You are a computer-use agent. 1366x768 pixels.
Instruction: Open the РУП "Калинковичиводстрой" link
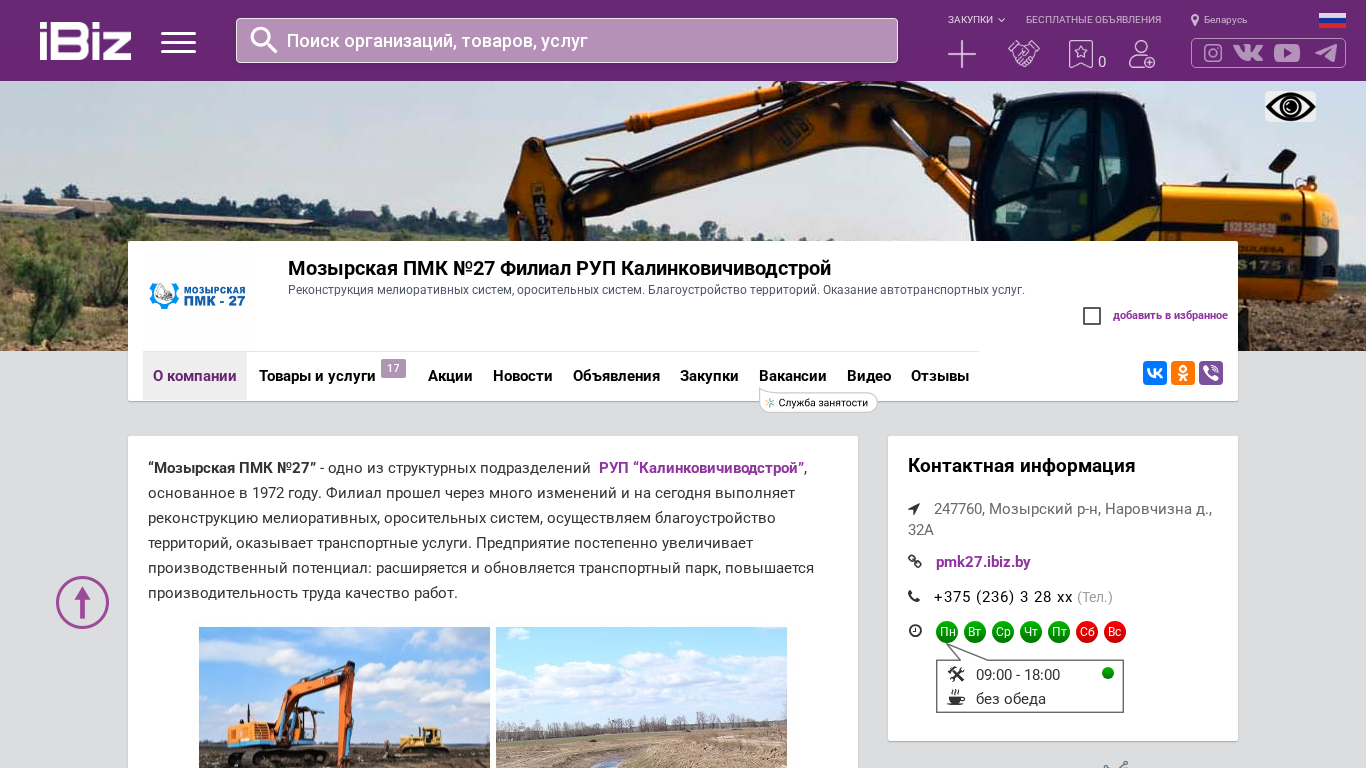coord(701,468)
